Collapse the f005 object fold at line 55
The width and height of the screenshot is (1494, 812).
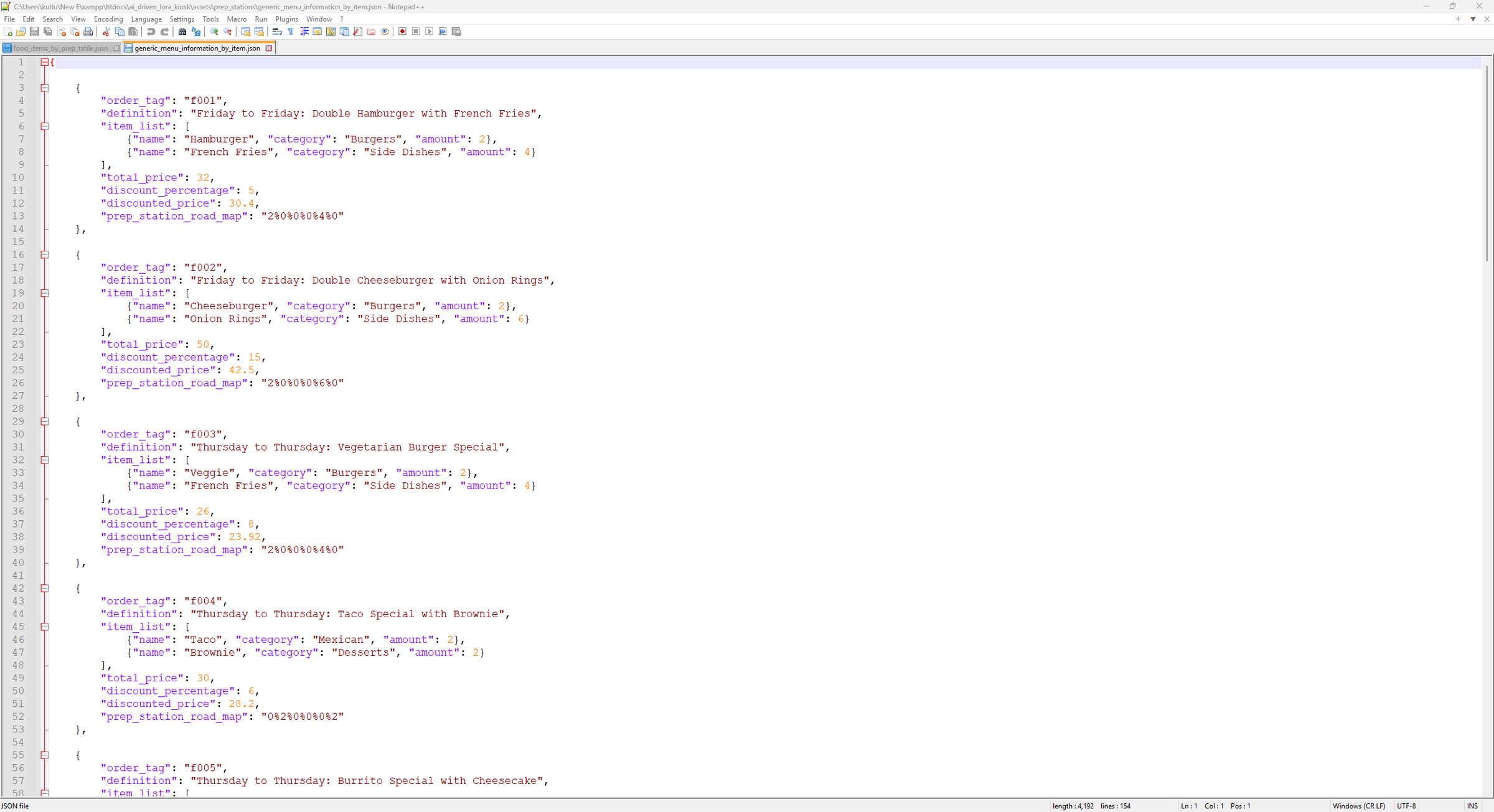(x=45, y=755)
